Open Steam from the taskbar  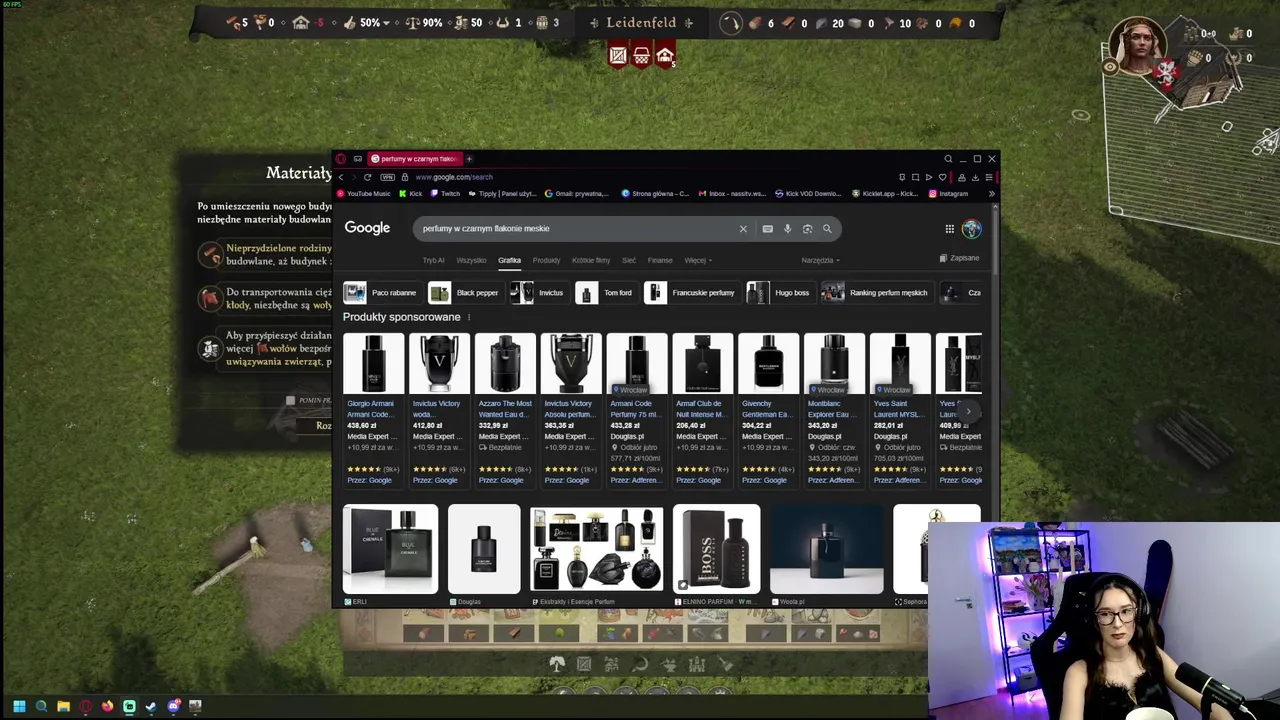click(151, 707)
